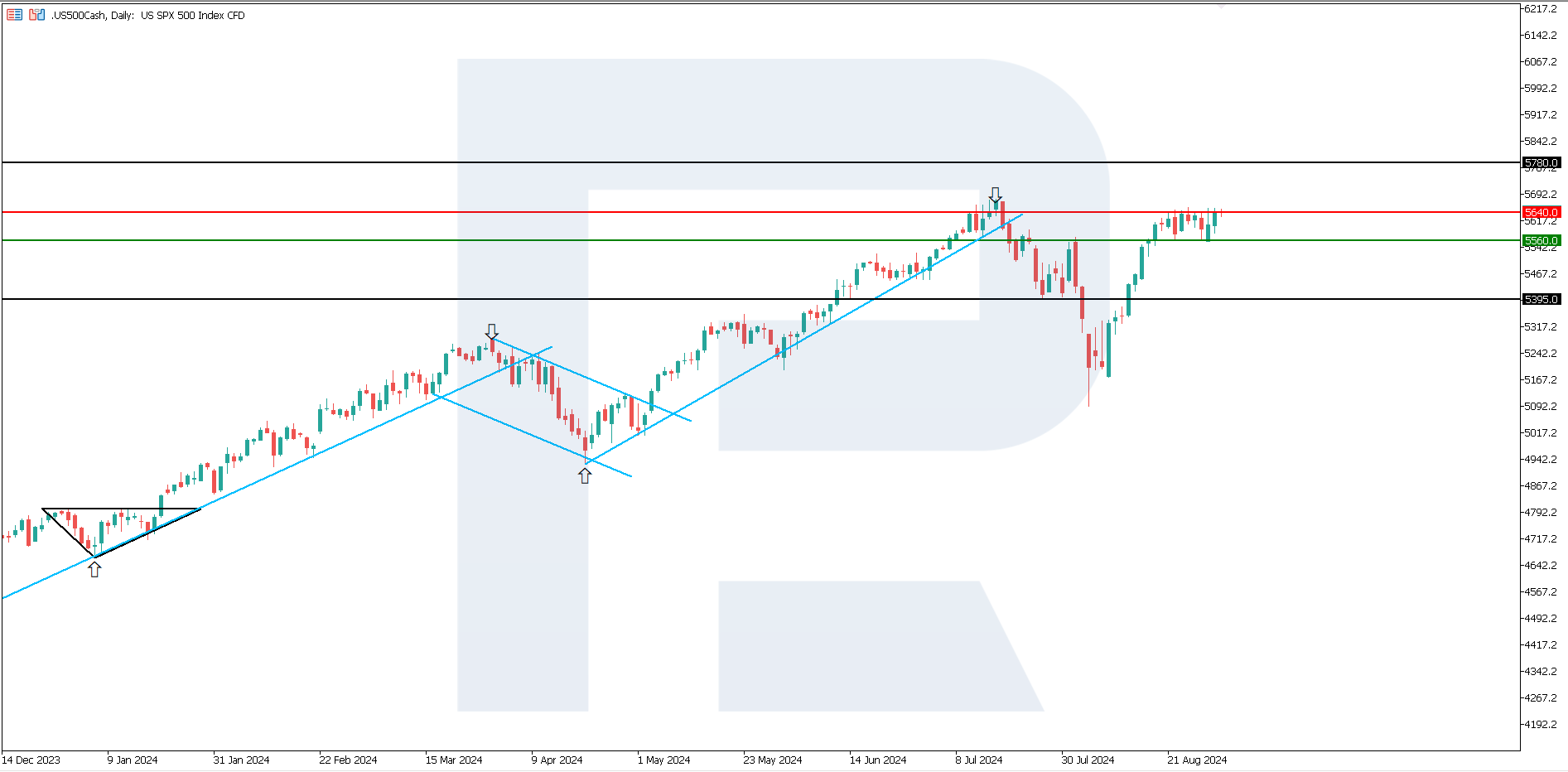Select the red 5640.0 price level label
The image size is (1568, 772).
point(1541,213)
